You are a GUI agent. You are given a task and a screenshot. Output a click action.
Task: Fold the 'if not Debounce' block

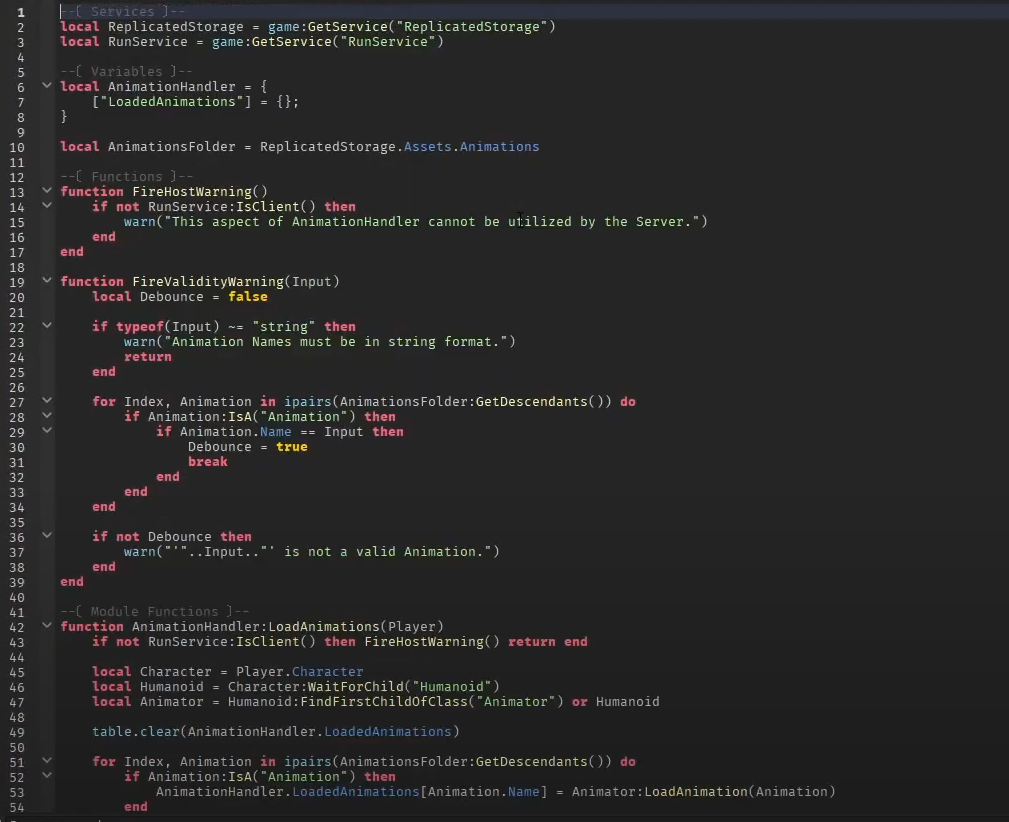tap(46, 536)
